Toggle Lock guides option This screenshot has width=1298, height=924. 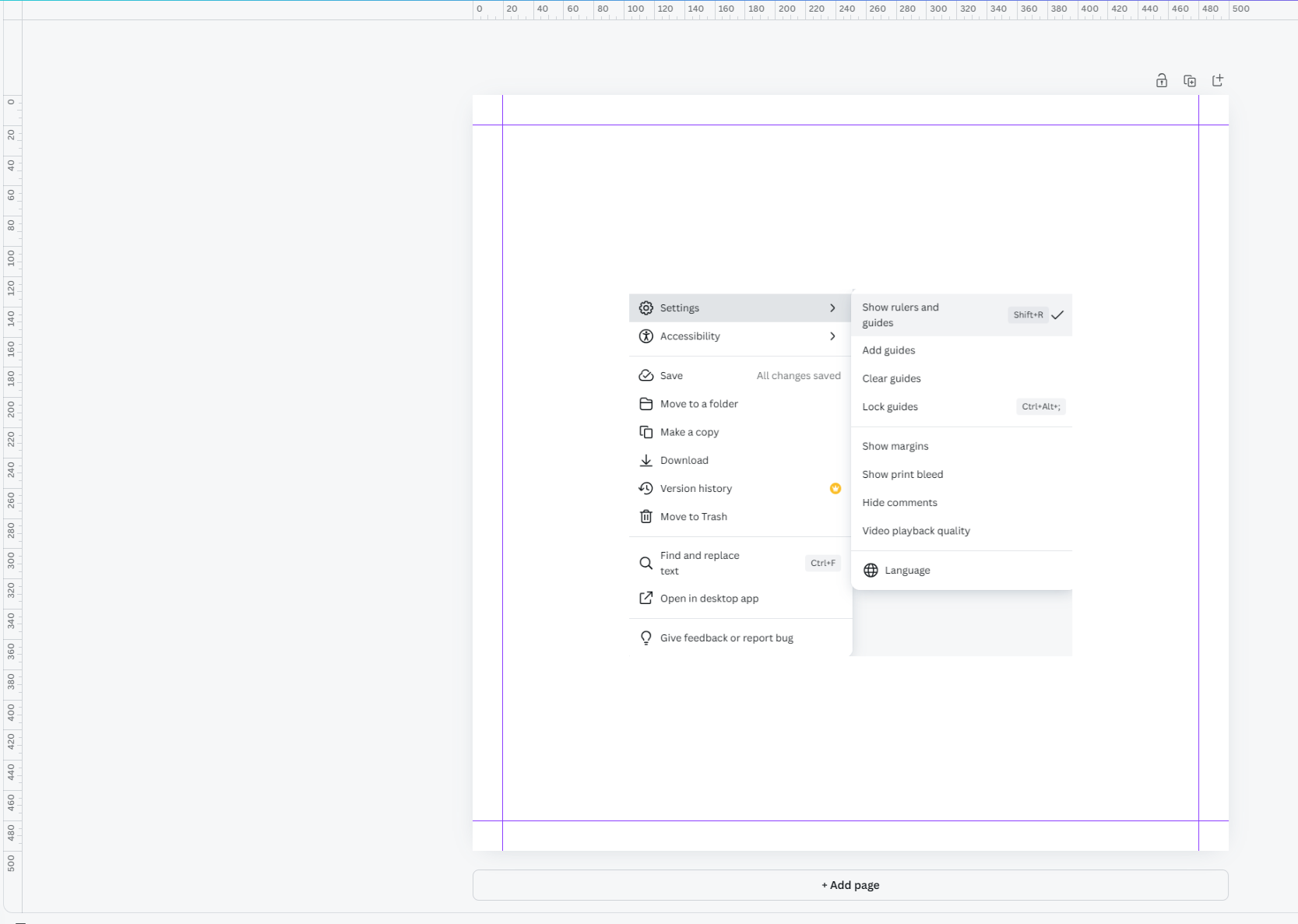coord(962,406)
